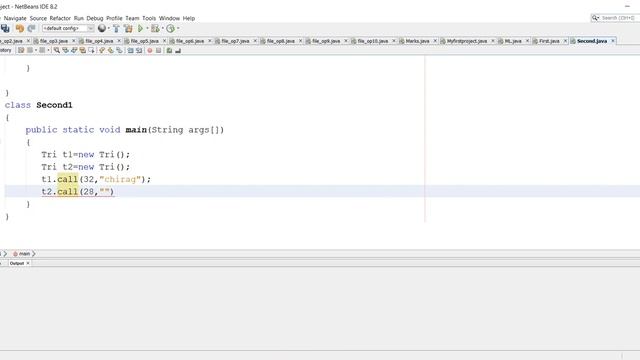The image size is (640, 360).
Task: Open the Navigate menu
Action: (x=15, y=18)
